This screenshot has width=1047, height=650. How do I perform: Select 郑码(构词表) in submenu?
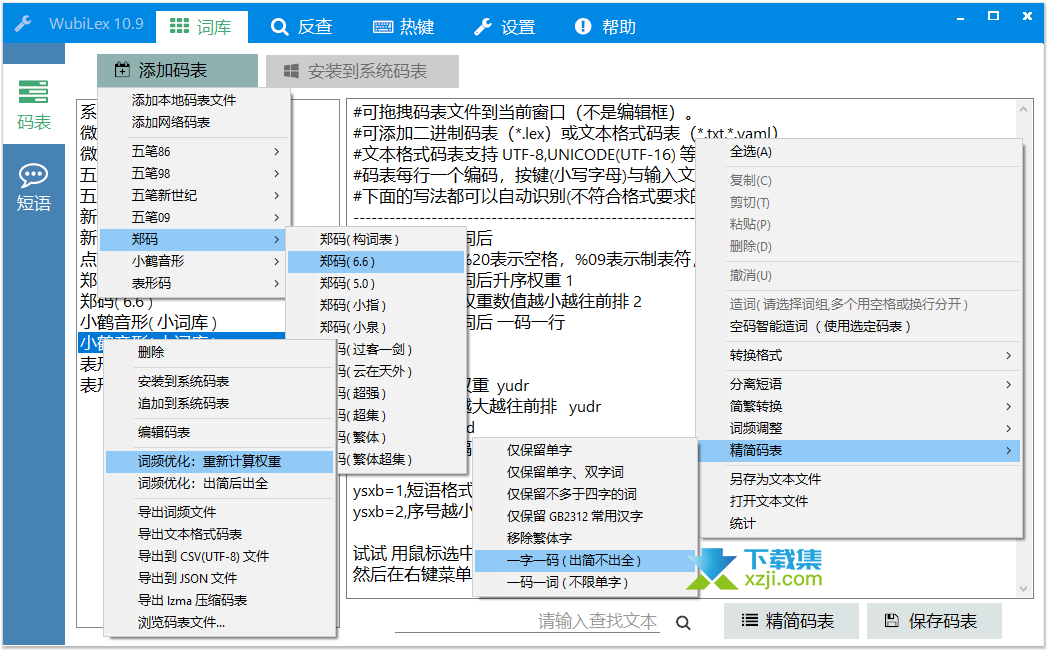[376, 239]
